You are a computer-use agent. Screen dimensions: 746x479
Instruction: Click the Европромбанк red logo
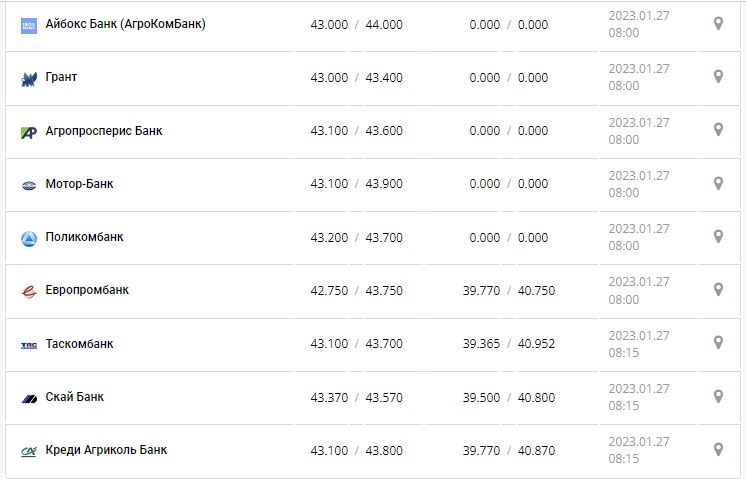pyautogui.click(x=28, y=291)
